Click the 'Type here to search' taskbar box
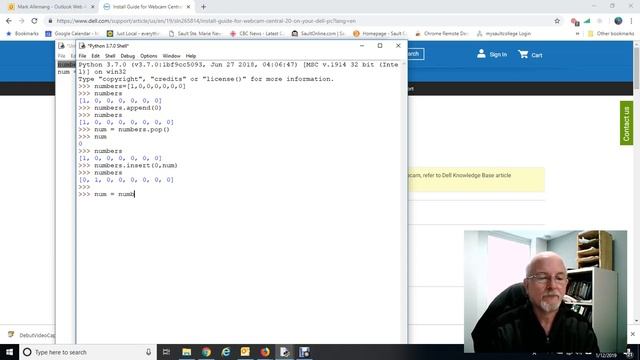The height and width of the screenshot is (360, 640). pyautogui.click(x=87, y=352)
